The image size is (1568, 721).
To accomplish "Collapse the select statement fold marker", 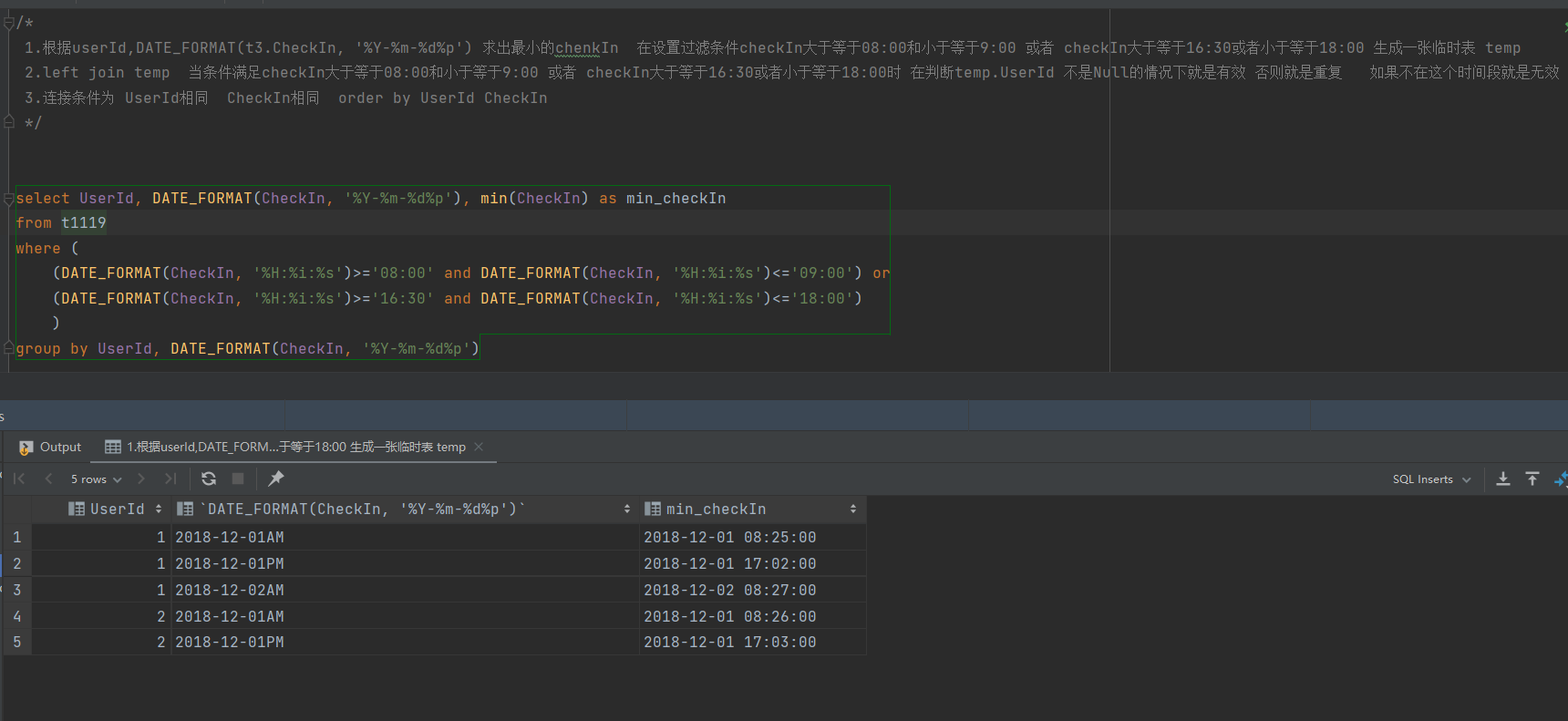I will [x=9, y=199].
